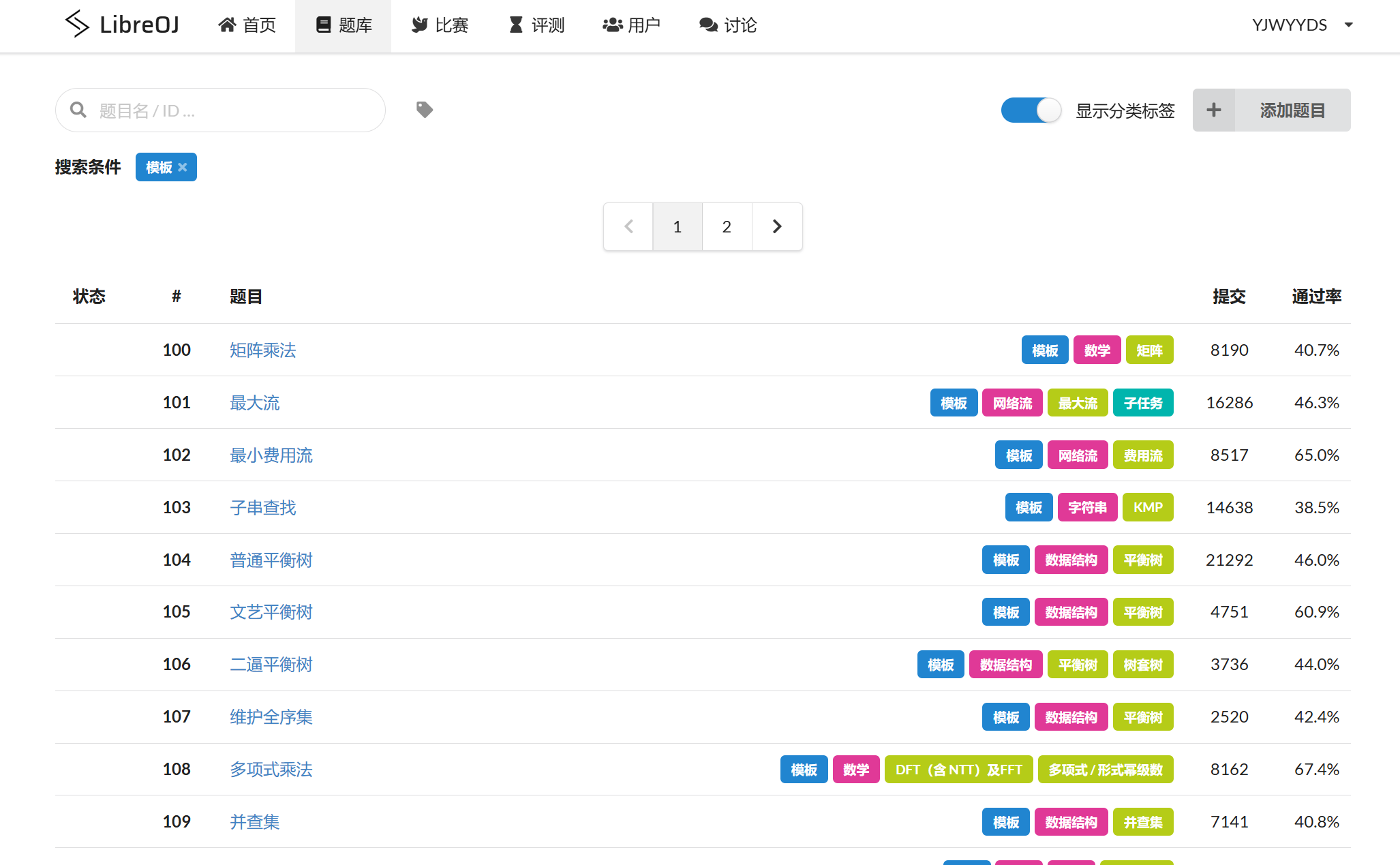Viewport: 1400px width, 865px height.
Task: Toggle the 显示分类标签 switch
Action: click(1031, 110)
